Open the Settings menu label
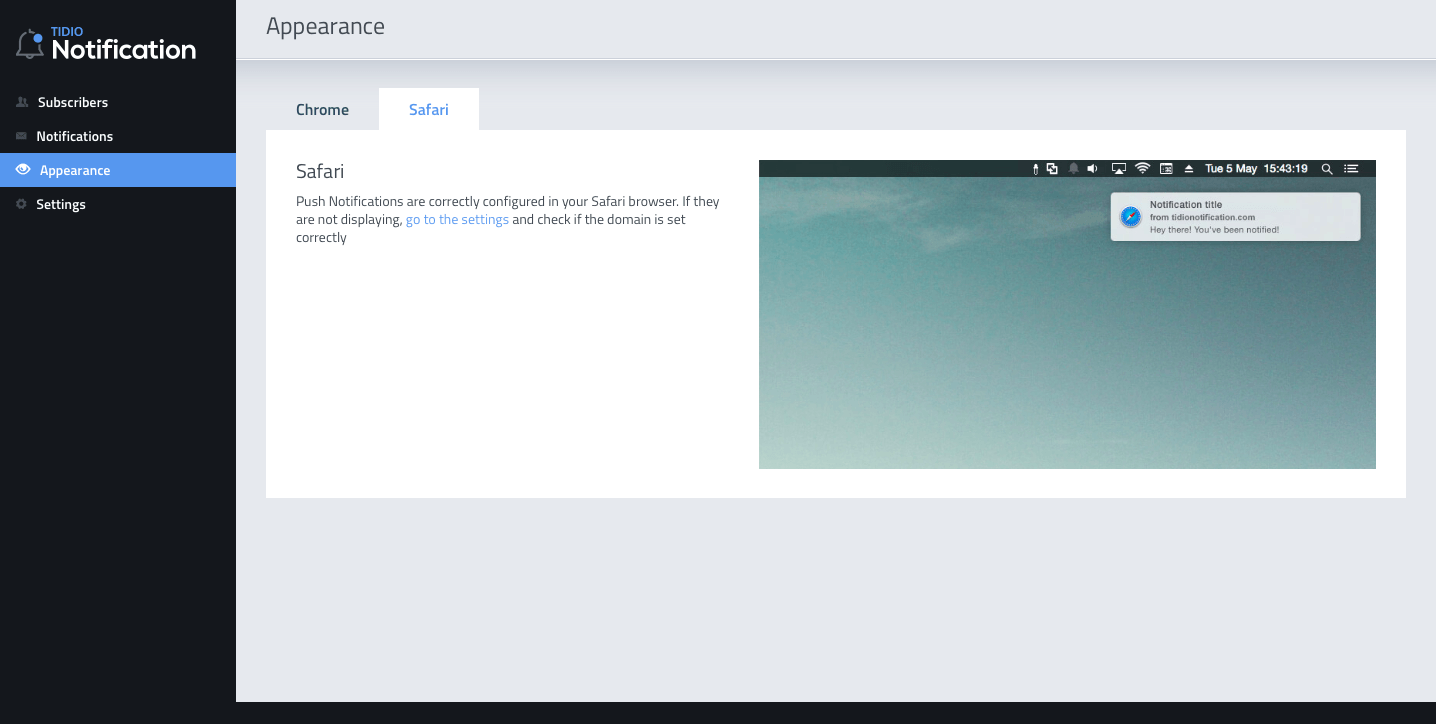 (x=61, y=204)
